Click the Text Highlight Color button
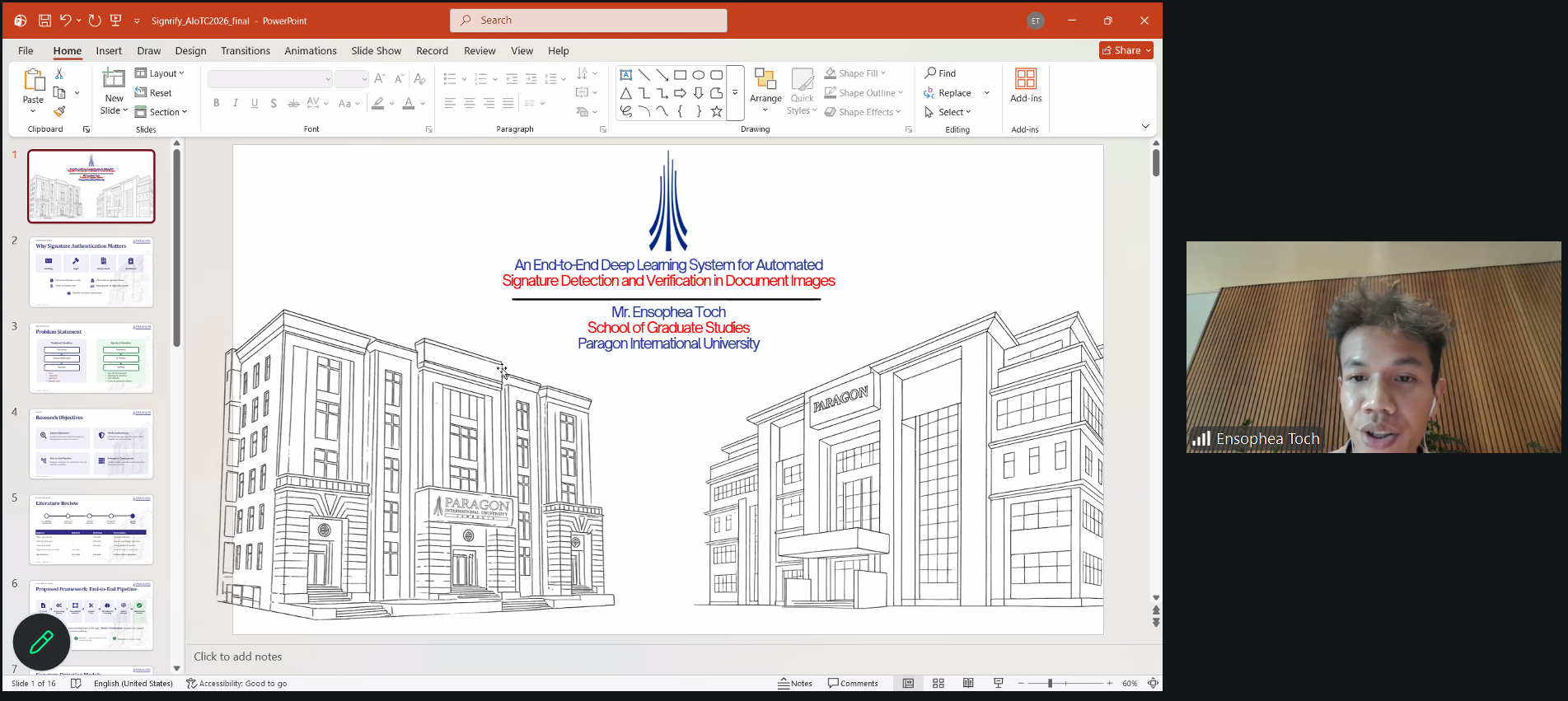1568x701 pixels. [x=377, y=103]
